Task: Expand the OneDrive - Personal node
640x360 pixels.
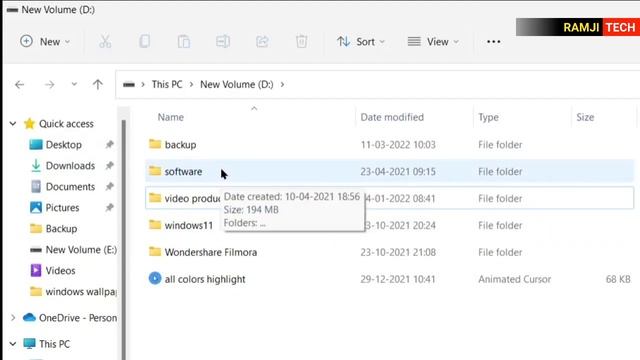Action: 13,318
